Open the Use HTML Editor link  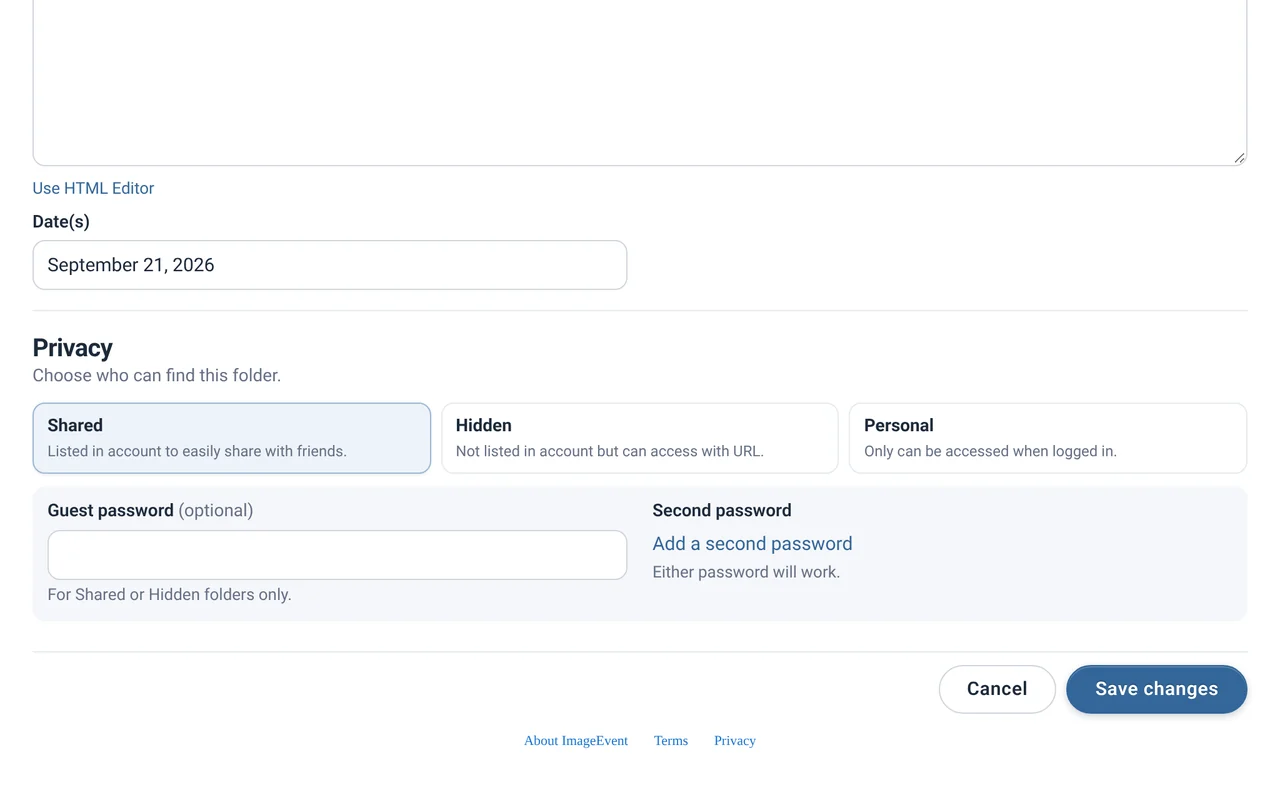(x=93, y=188)
